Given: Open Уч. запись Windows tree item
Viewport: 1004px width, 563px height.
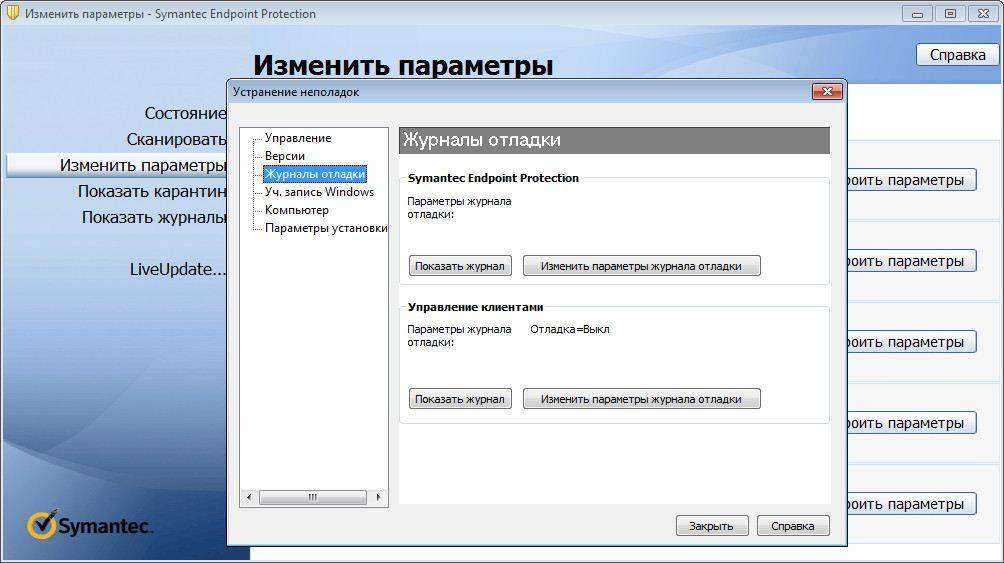Looking at the screenshot, I should tap(320, 192).
